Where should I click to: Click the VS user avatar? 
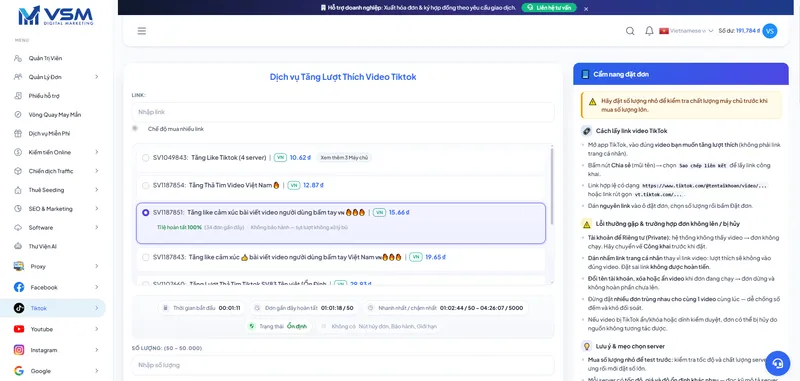click(770, 31)
